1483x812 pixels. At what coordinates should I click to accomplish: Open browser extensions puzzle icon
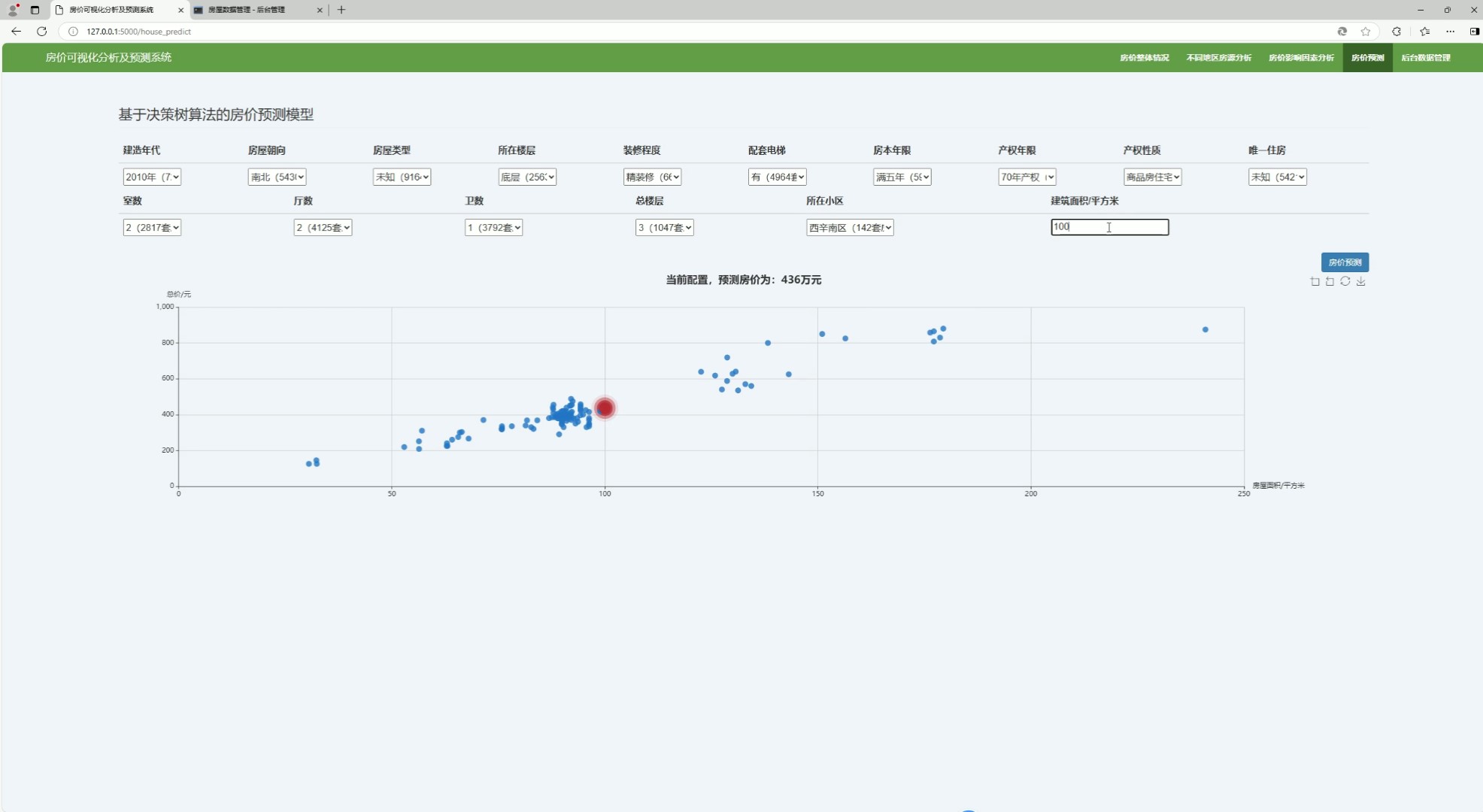pos(1397,32)
